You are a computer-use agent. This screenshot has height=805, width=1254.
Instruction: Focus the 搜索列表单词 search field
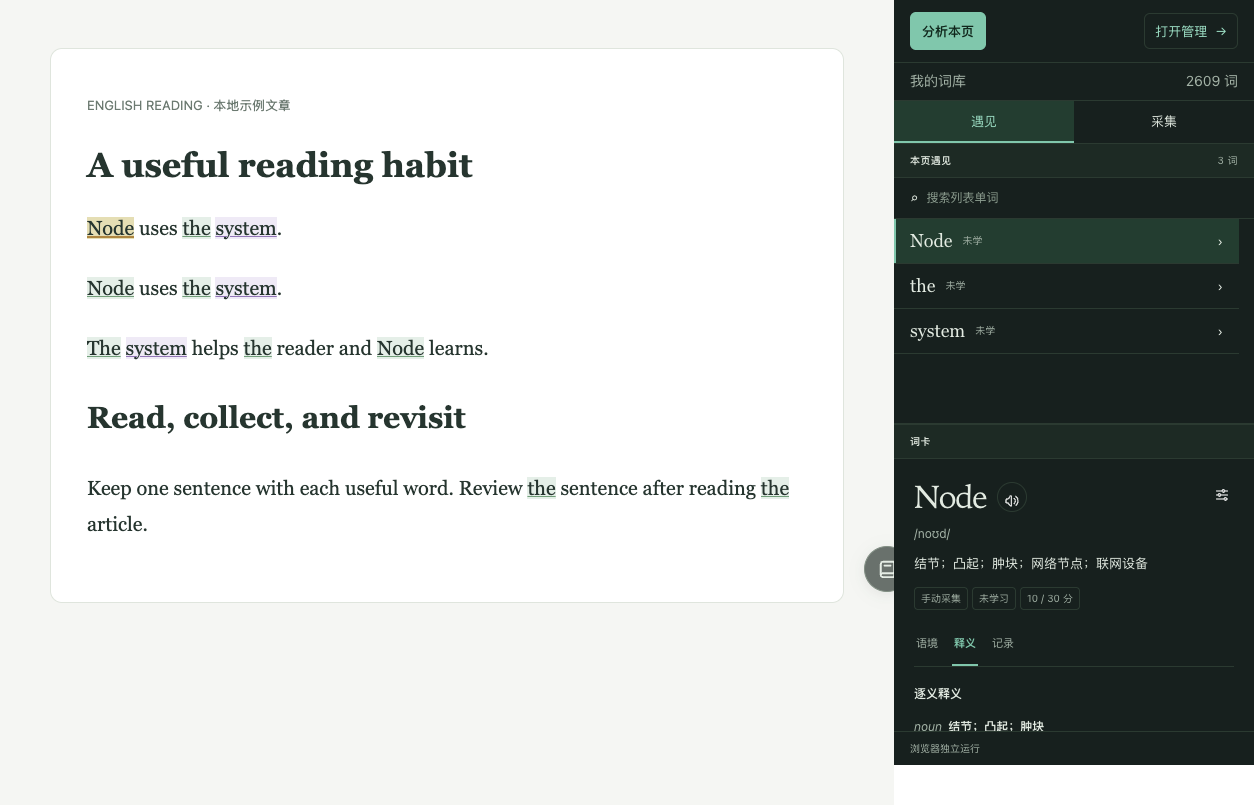click(1074, 198)
